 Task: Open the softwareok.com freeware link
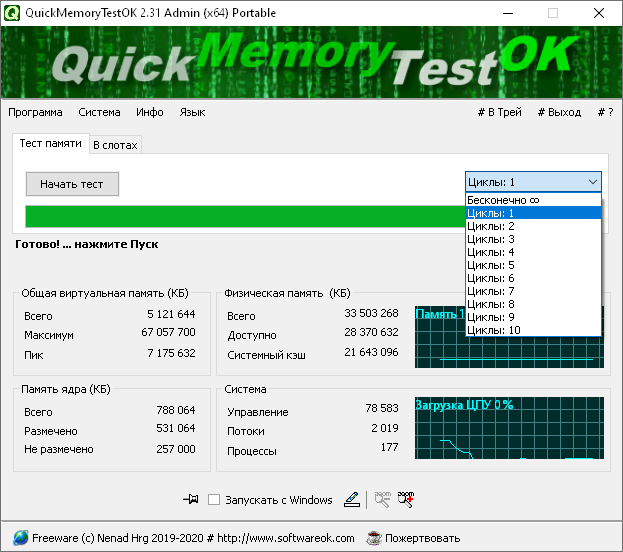coord(193,538)
